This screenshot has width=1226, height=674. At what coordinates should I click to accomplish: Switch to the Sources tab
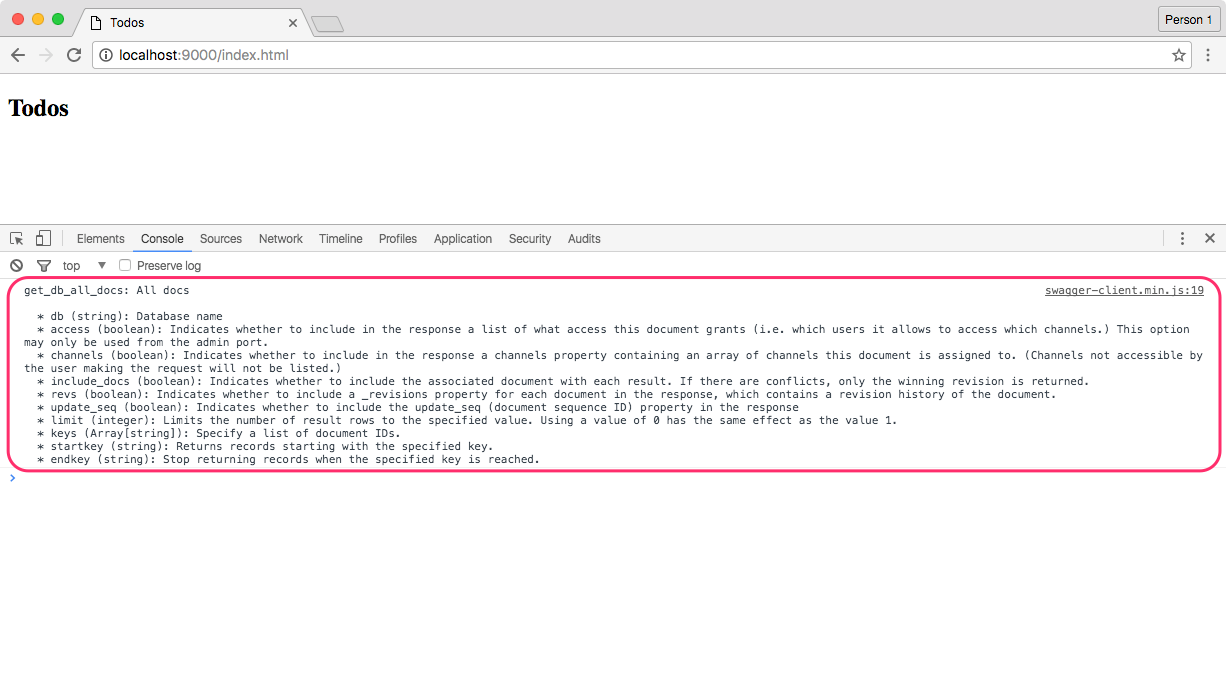pos(220,239)
